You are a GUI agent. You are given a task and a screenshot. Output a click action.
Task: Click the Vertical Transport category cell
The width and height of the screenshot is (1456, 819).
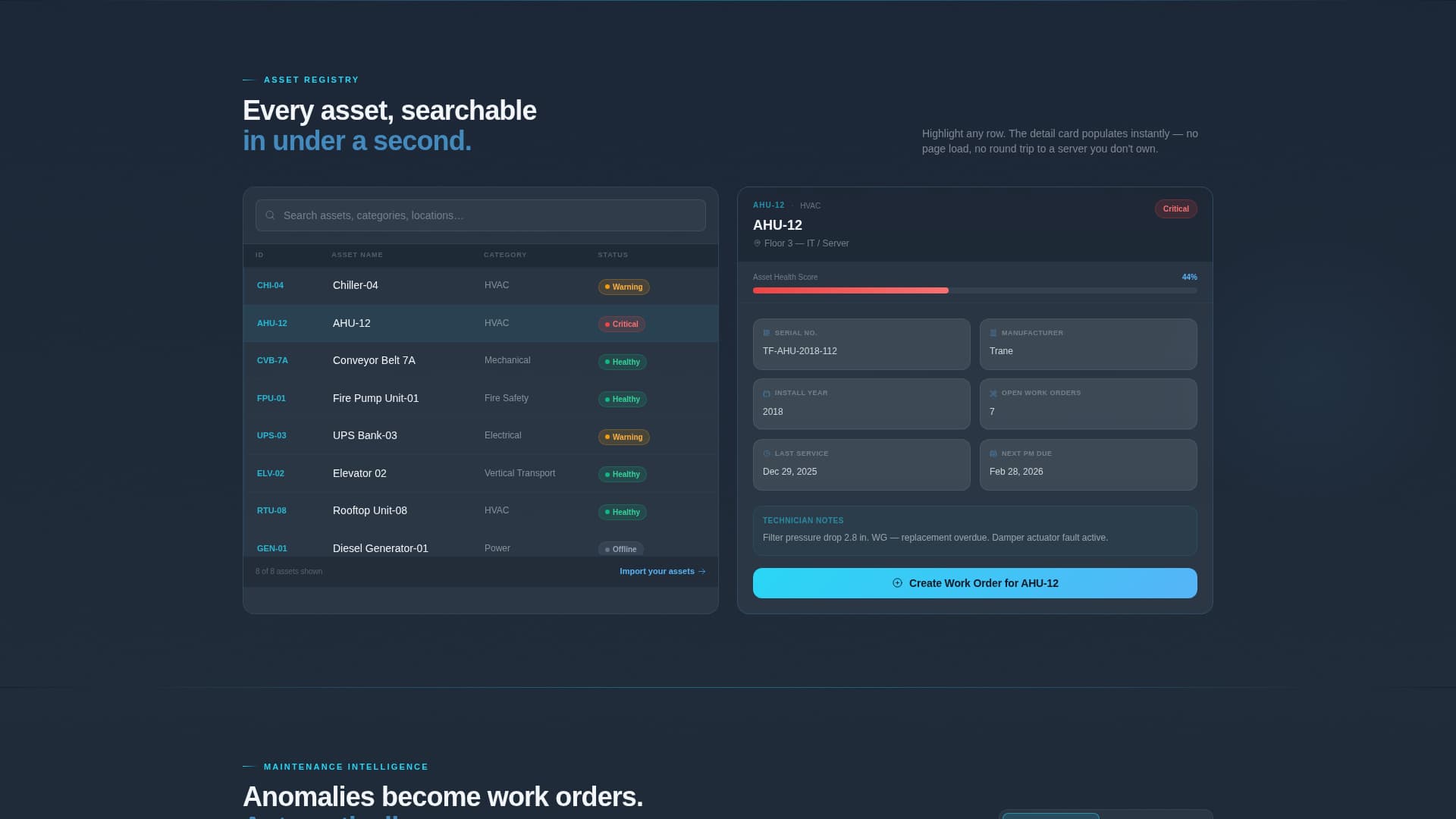pos(519,473)
